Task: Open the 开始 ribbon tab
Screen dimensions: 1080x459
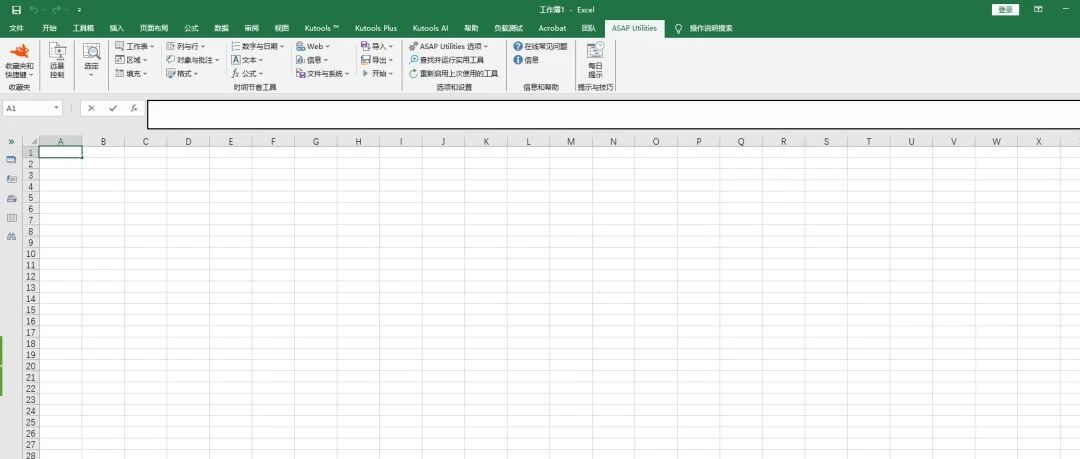Action: 49,28
